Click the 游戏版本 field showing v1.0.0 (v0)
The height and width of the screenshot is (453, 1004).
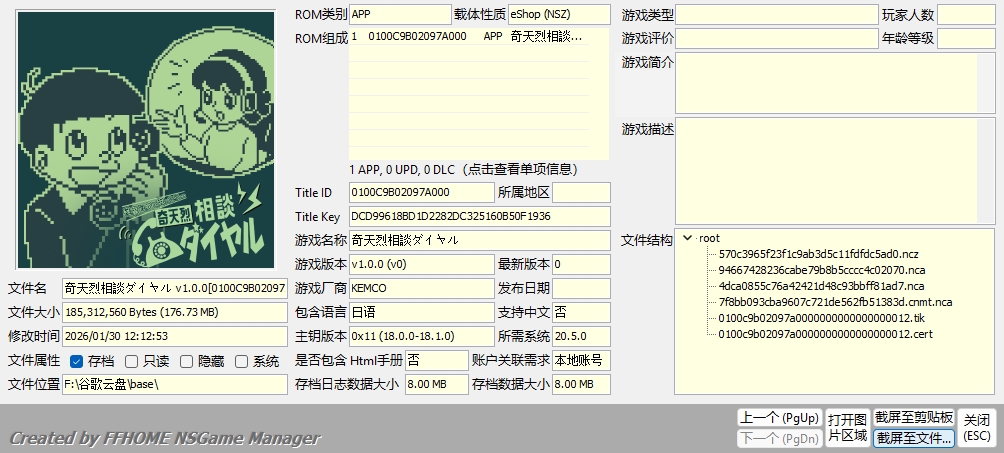[x=422, y=264]
